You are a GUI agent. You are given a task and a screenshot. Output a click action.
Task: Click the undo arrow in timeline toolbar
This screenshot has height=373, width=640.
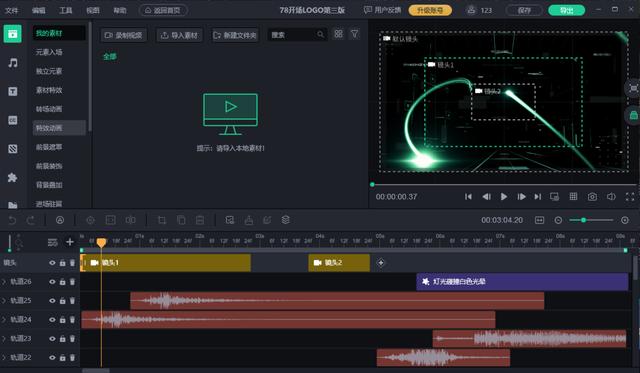tap(12, 220)
